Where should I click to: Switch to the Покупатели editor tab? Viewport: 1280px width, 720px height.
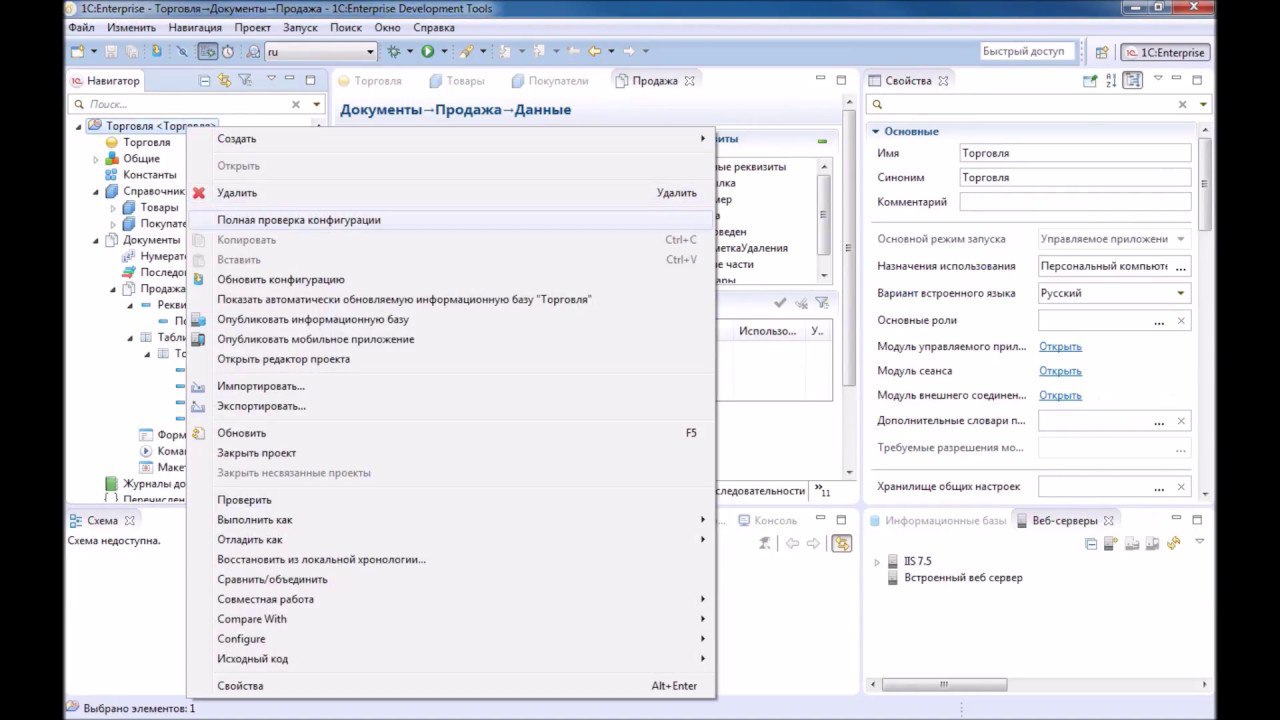point(548,81)
